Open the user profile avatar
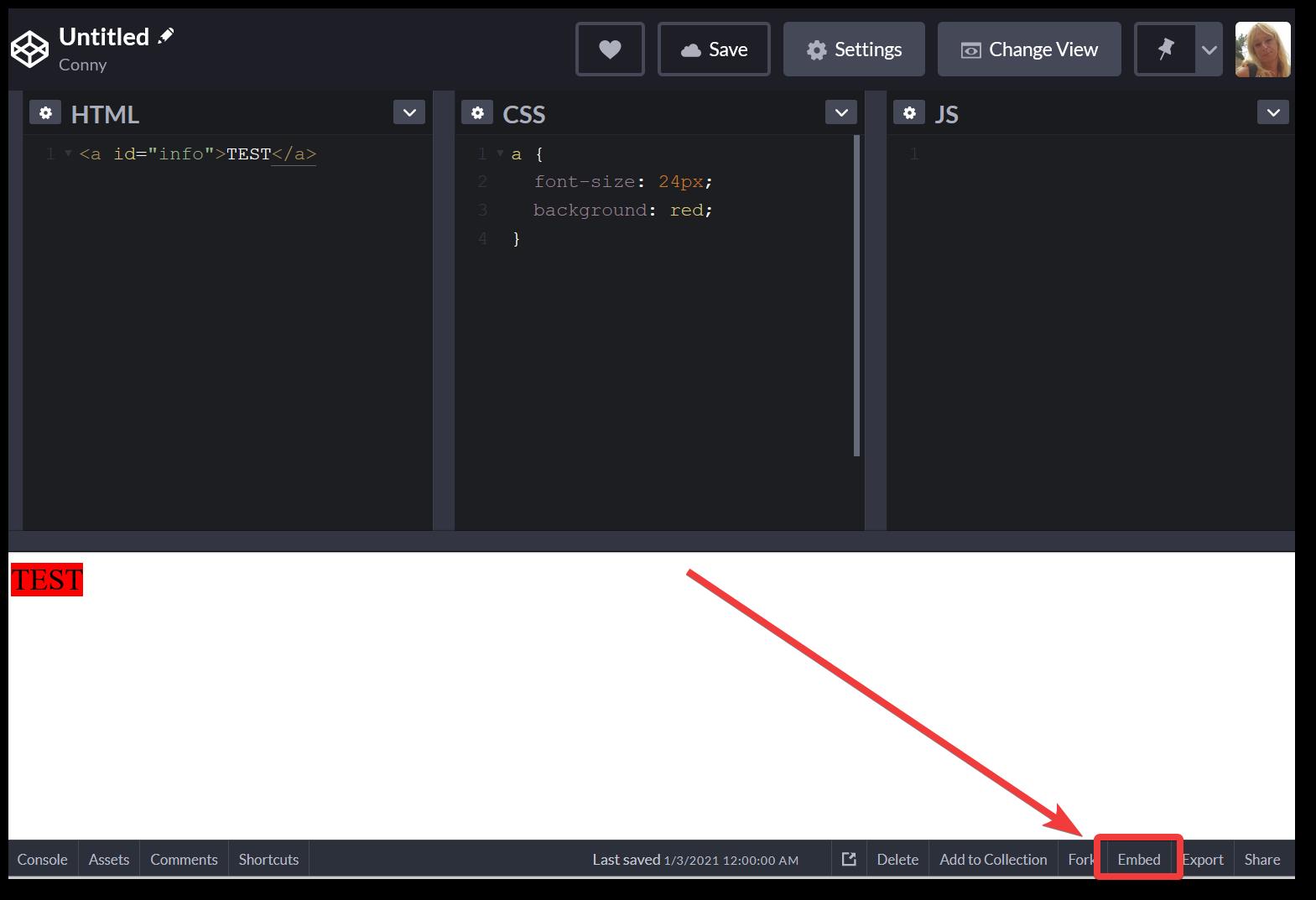Screen dimensions: 1316x900 coord(1262,49)
